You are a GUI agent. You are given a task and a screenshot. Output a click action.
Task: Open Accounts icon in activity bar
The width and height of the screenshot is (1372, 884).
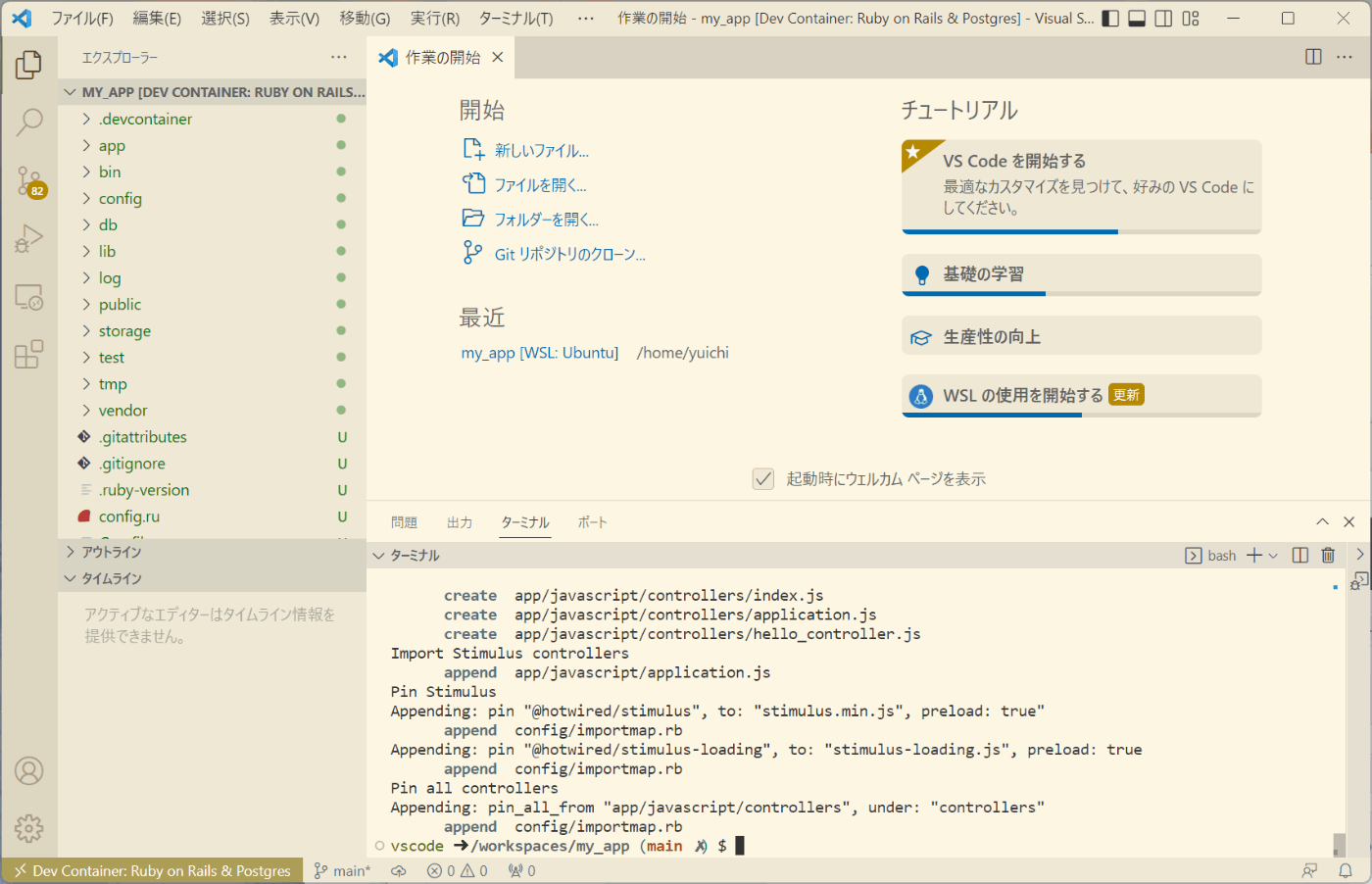tap(28, 771)
